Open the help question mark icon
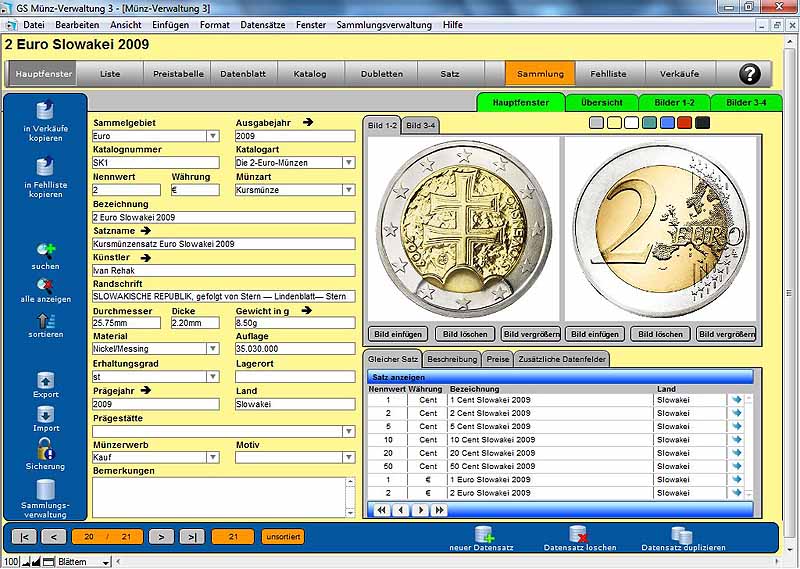Viewport: 800px width, 569px height. 749,74
